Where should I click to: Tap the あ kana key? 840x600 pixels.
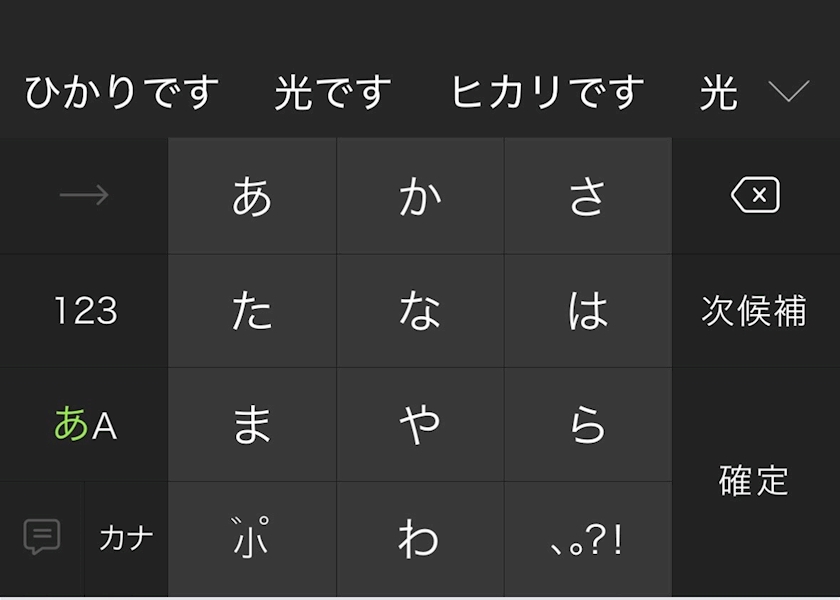coord(252,196)
